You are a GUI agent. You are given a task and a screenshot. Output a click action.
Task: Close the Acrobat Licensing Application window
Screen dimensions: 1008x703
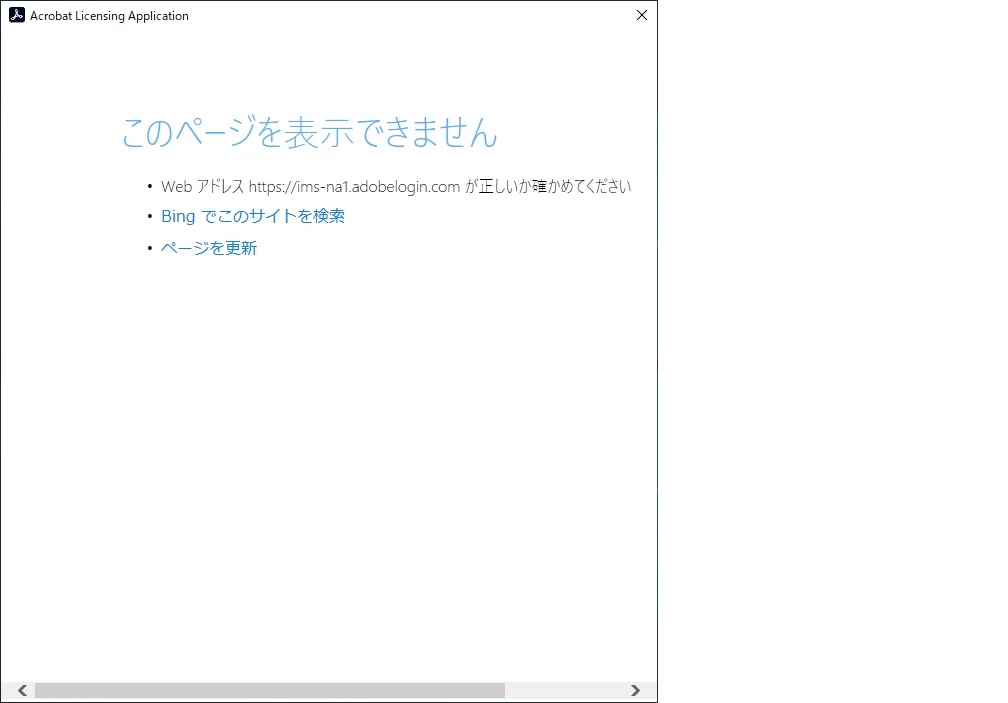click(x=642, y=15)
